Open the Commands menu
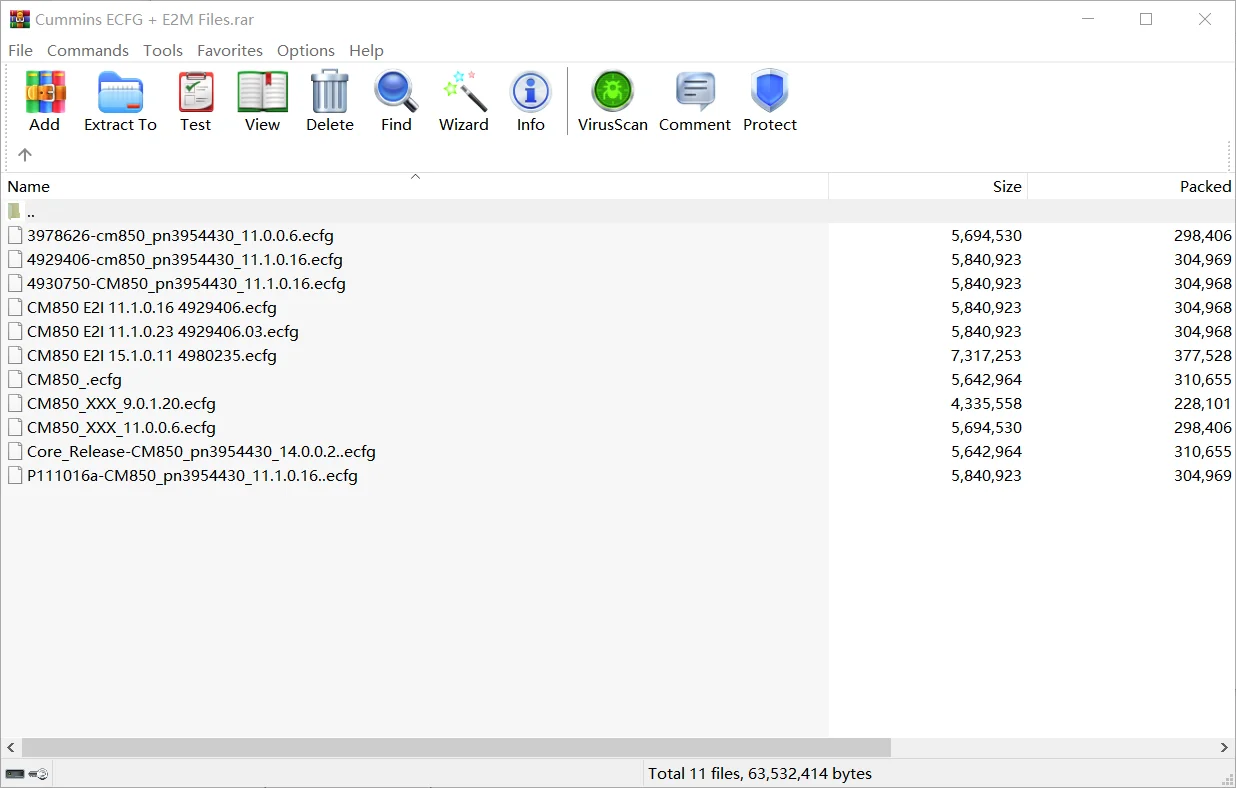Viewport: 1236px width, 788px height. point(88,50)
